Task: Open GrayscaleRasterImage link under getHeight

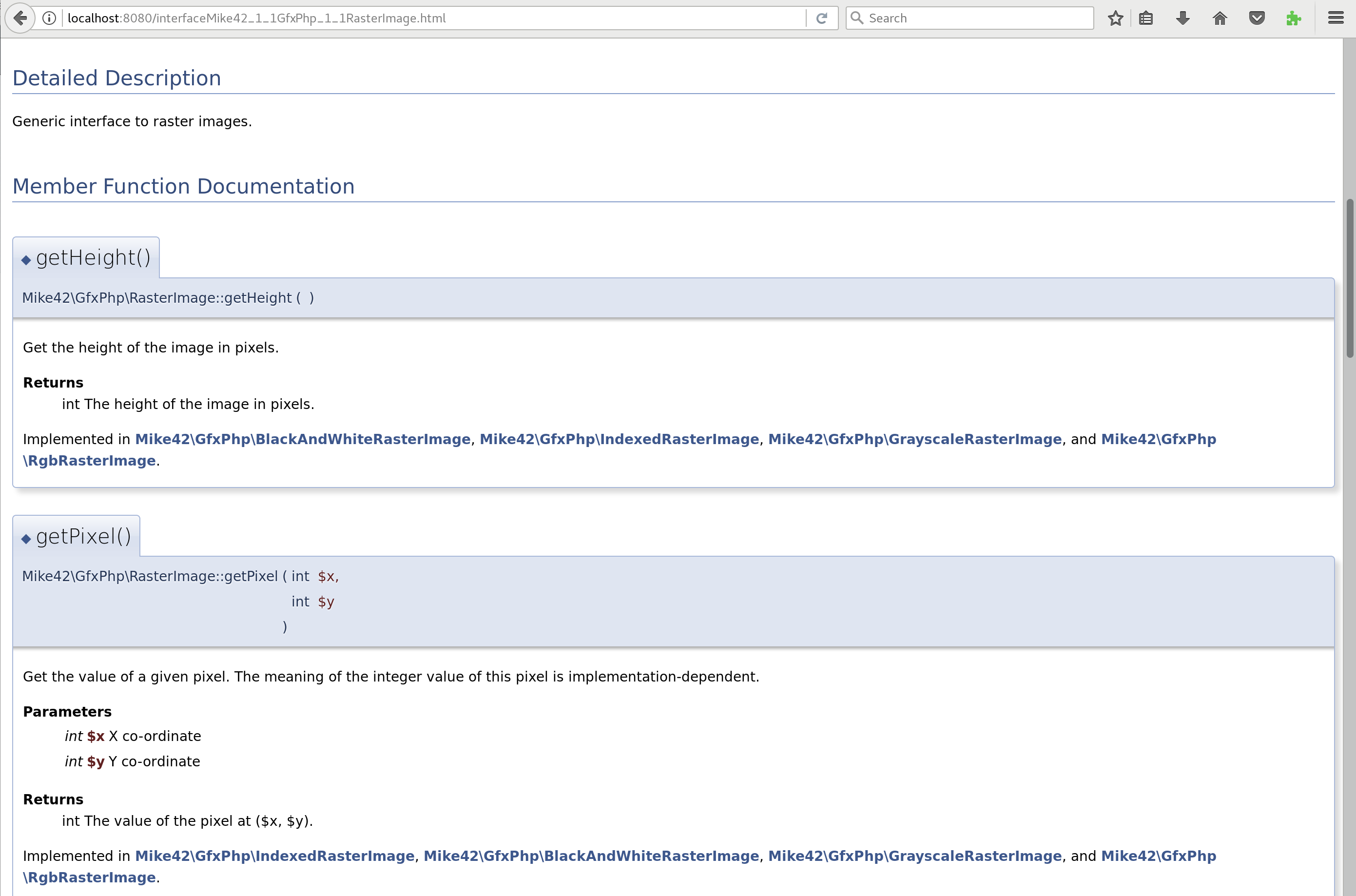Action: [914, 439]
